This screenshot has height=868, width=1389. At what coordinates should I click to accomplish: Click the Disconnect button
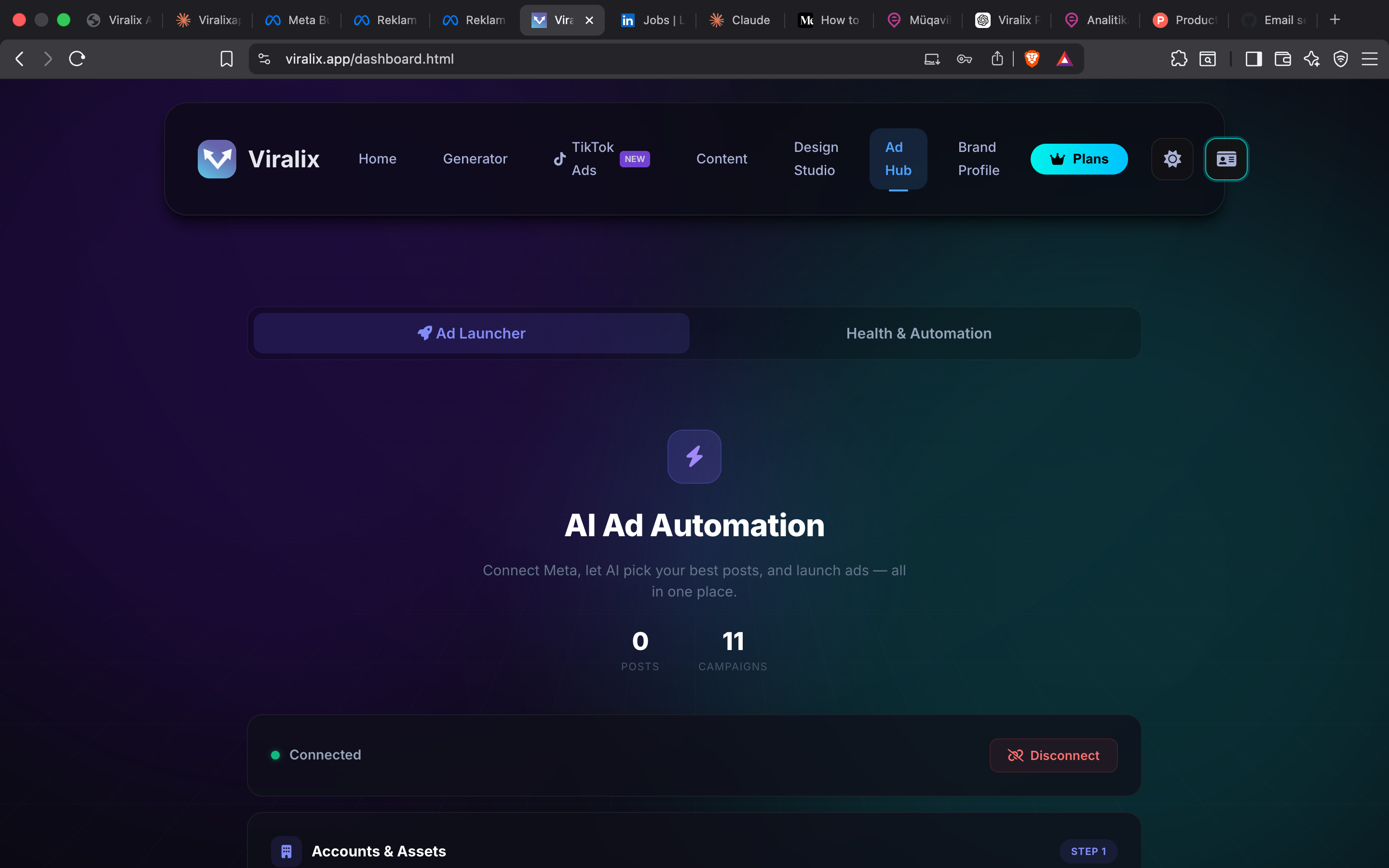(1053, 755)
